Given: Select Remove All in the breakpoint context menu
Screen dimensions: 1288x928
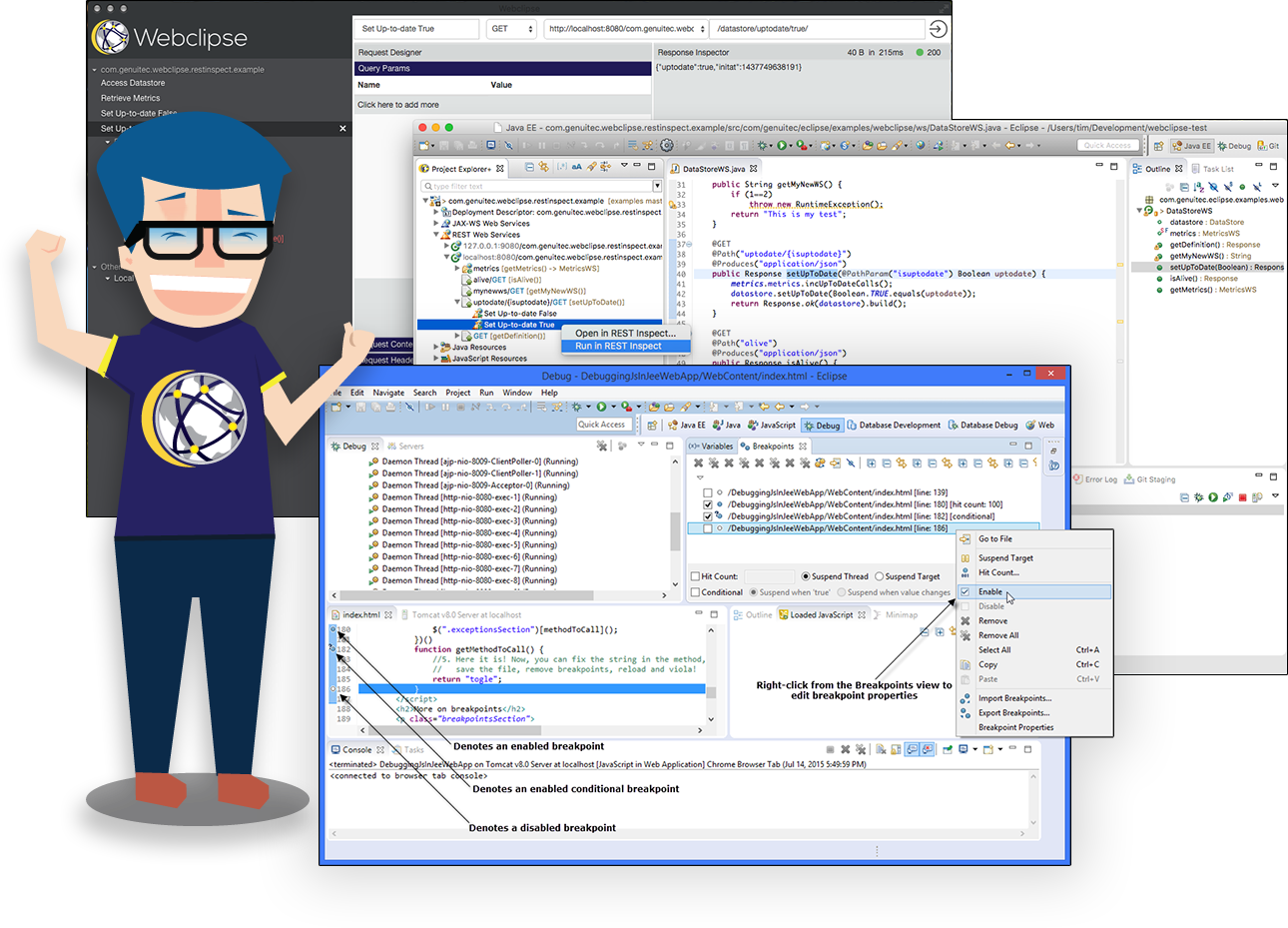Looking at the screenshot, I should tap(998, 635).
